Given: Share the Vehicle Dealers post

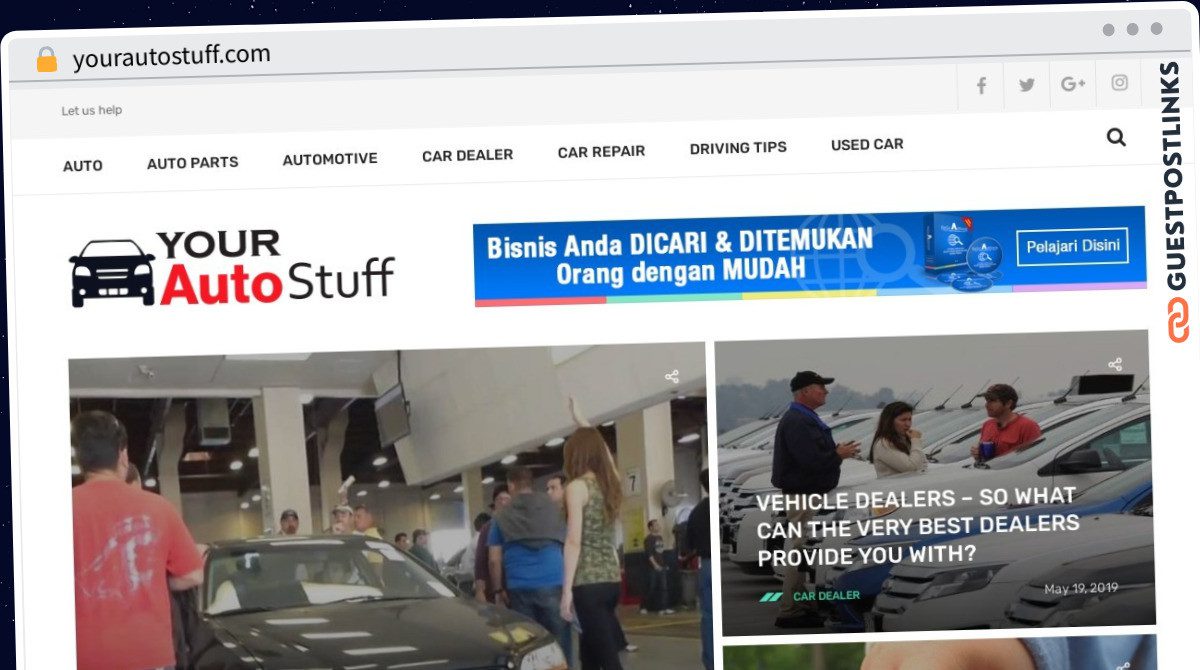Looking at the screenshot, I should coord(1115,365).
